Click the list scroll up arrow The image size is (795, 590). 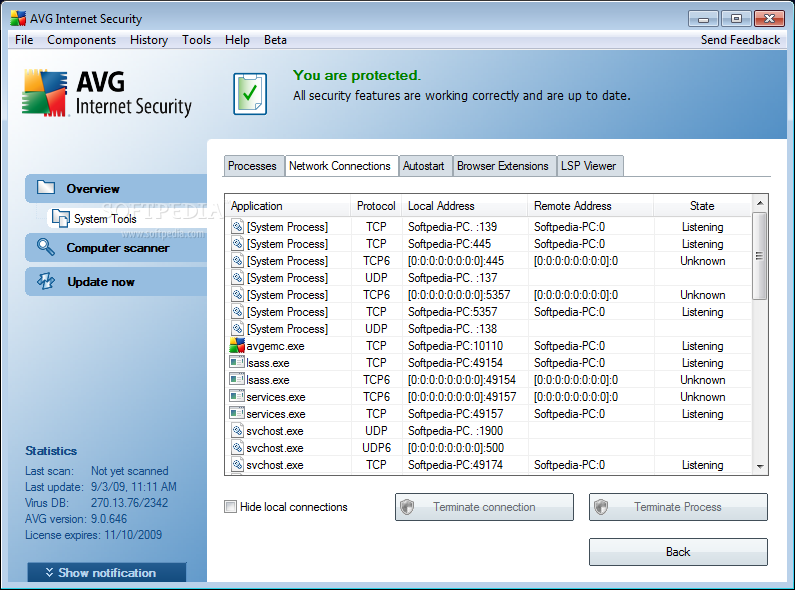pyautogui.click(x=760, y=203)
